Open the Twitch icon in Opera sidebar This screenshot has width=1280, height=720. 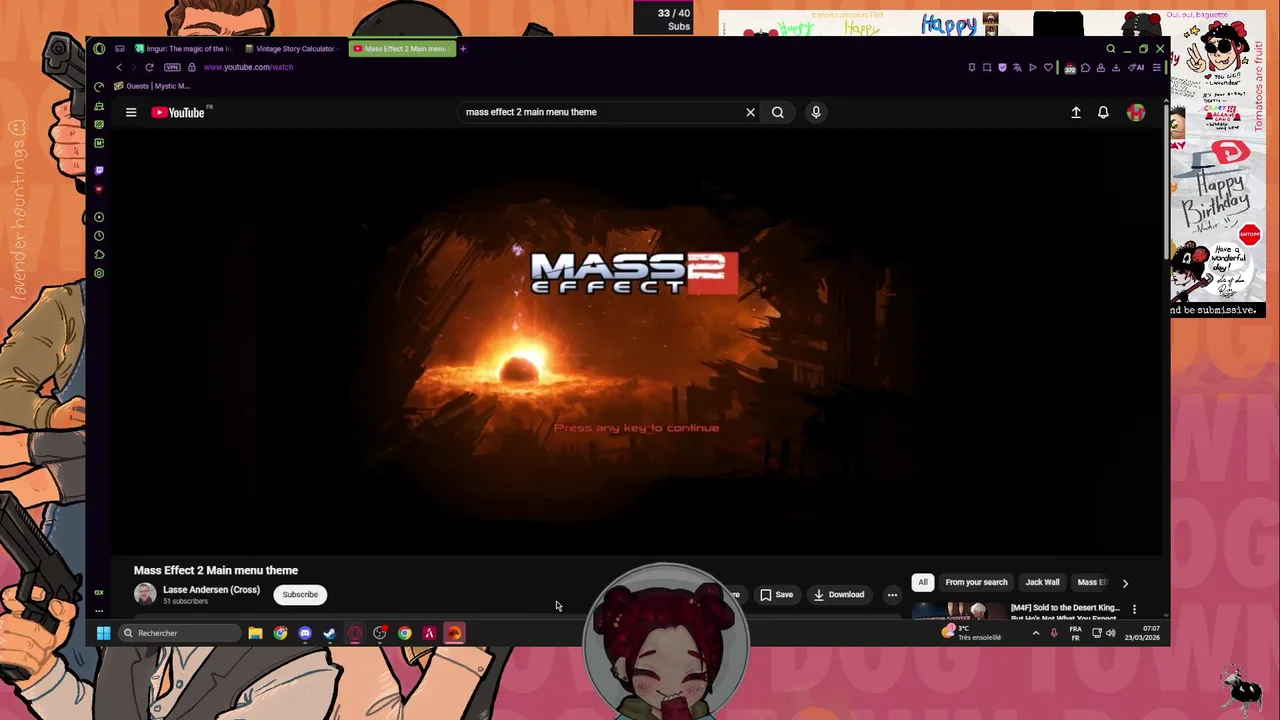99,170
